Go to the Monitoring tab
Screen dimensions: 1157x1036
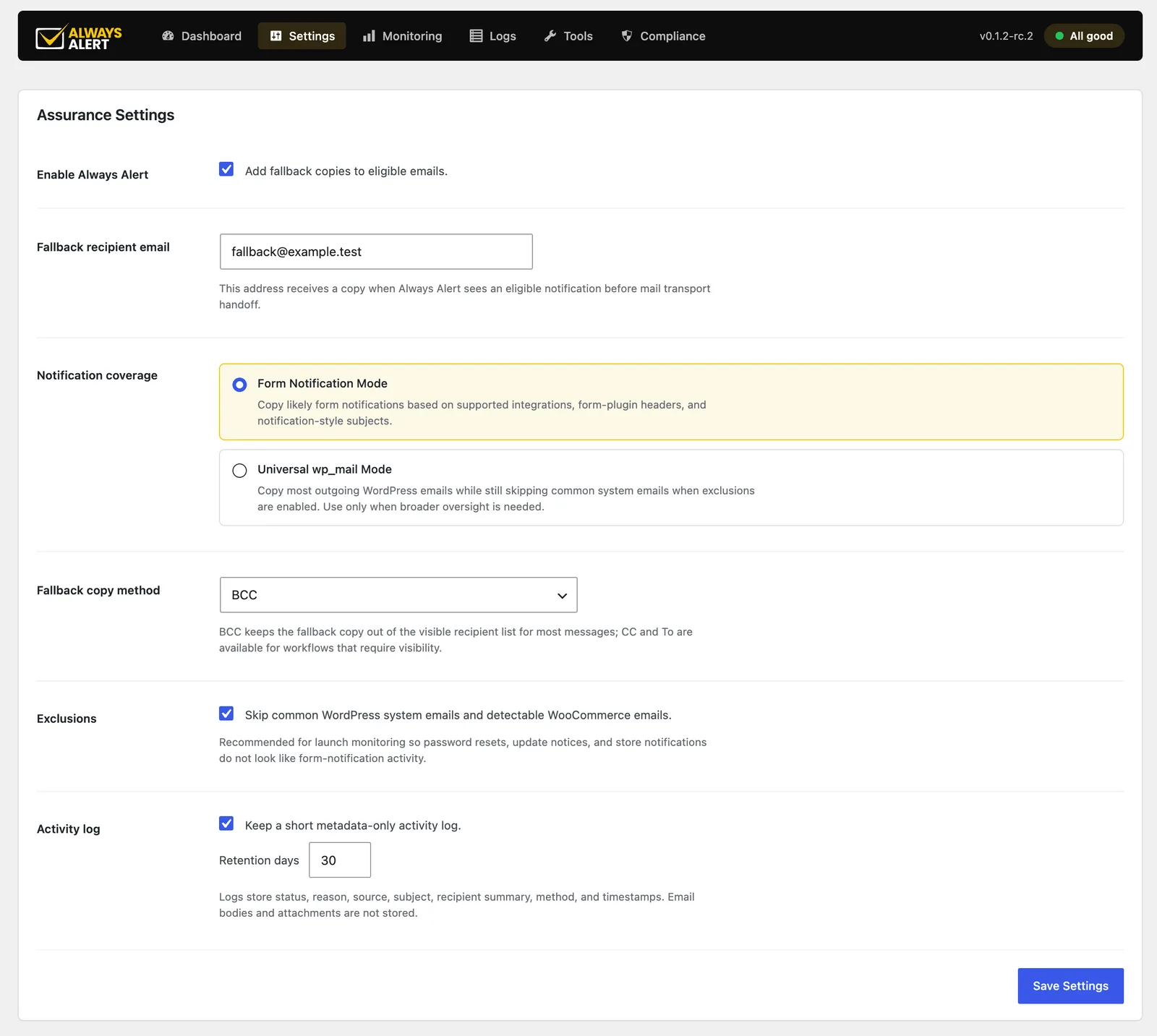click(x=403, y=35)
